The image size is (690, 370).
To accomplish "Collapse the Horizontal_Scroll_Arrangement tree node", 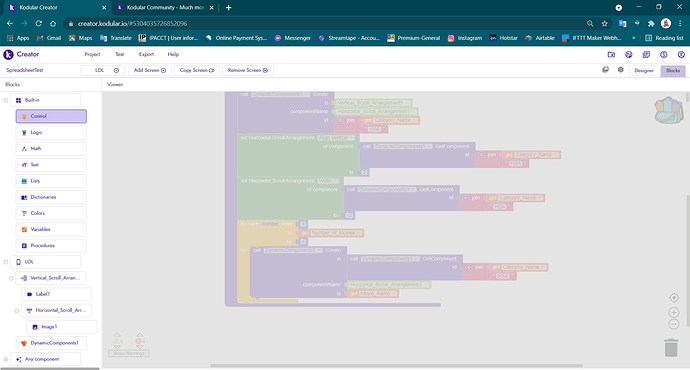I will coord(16,311).
